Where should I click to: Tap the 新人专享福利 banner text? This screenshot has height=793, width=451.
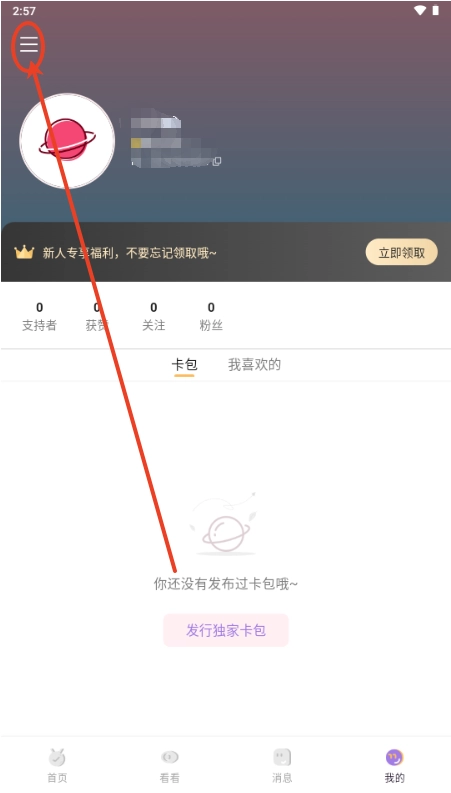click(x=129, y=253)
